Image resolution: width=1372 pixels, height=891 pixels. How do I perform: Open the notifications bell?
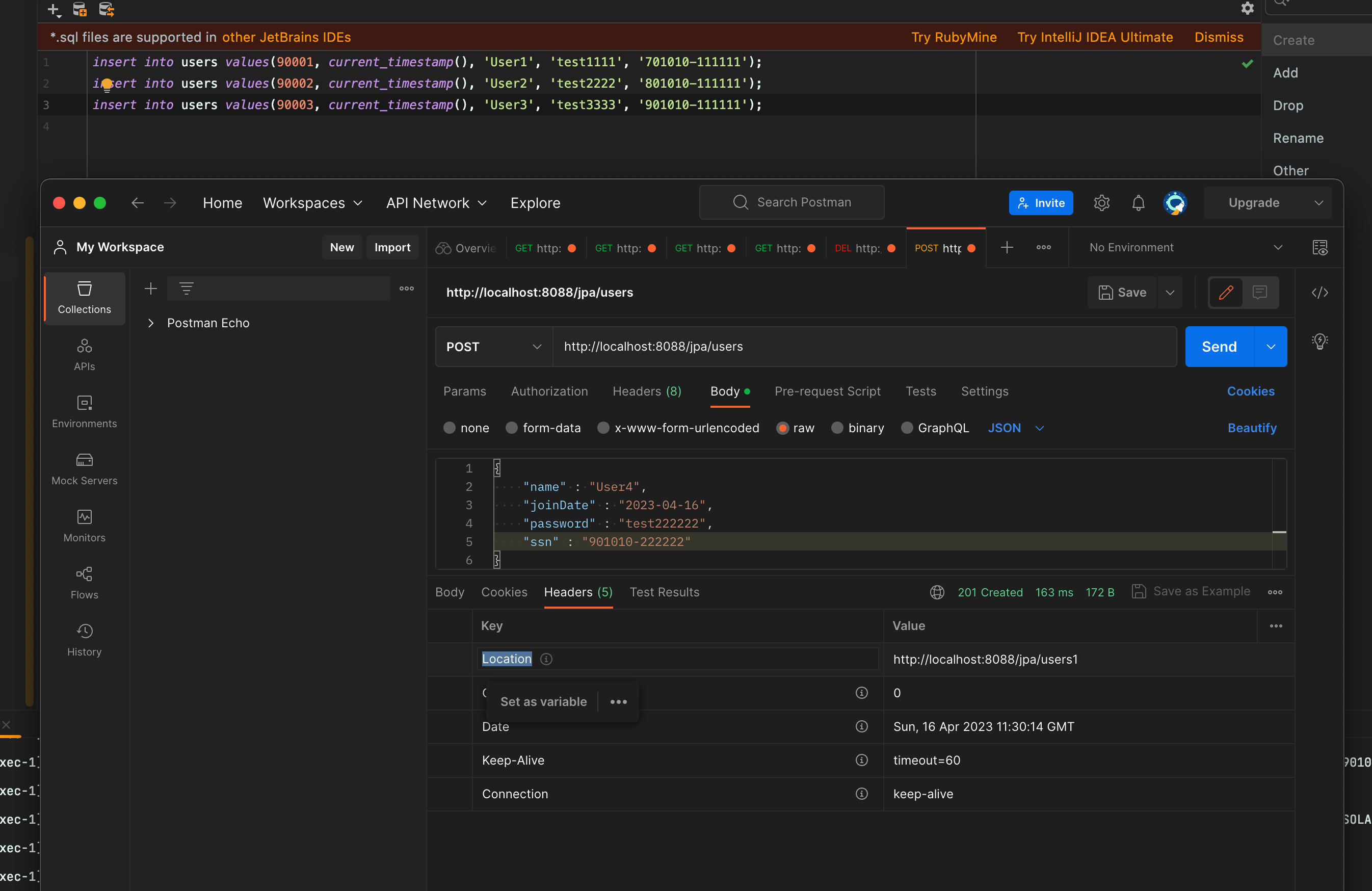click(x=1138, y=202)
